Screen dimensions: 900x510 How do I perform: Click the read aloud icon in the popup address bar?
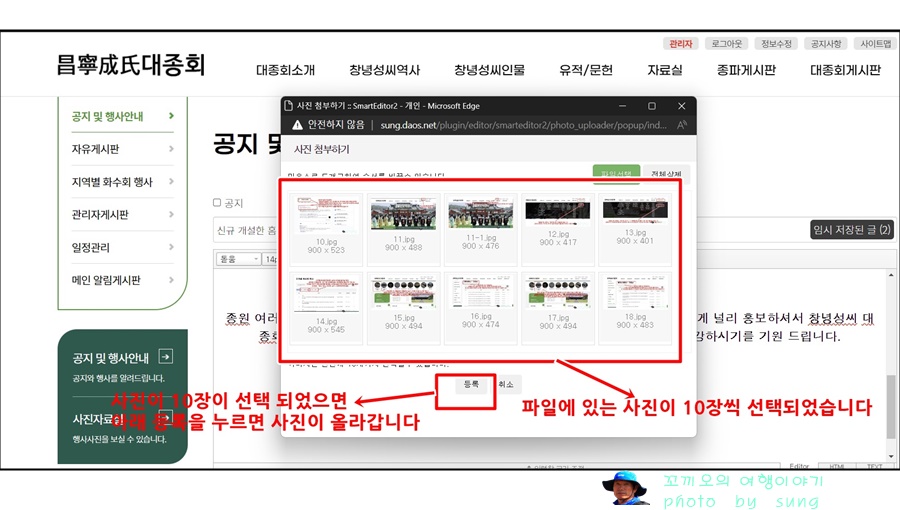click(681, 125)
